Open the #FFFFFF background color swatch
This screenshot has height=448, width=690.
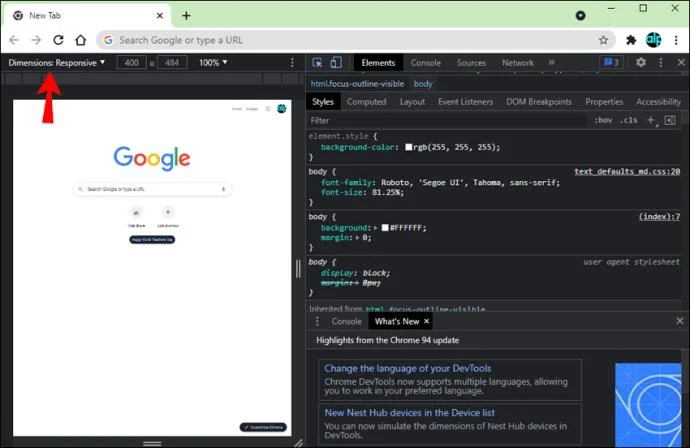tap(385, 228)
